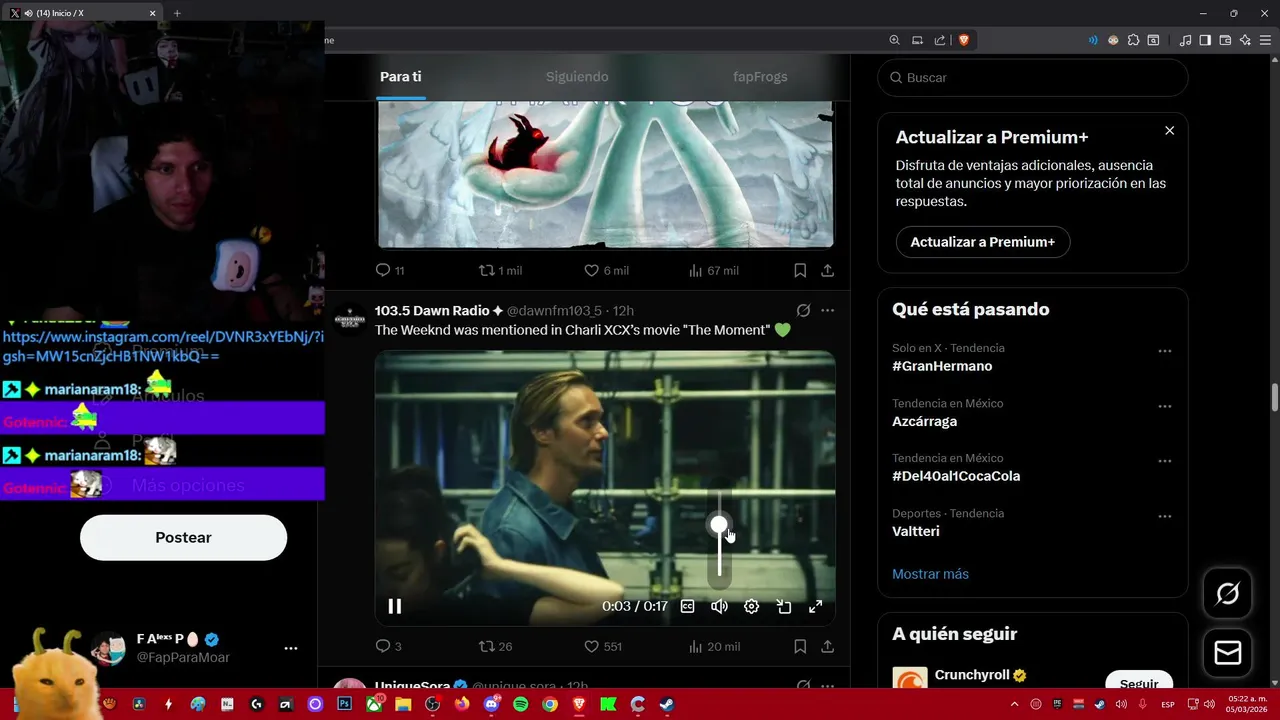Viewport: 1280px width, 720px height.
Task: Share the Dawn Radio post
Action: [828, 647]
